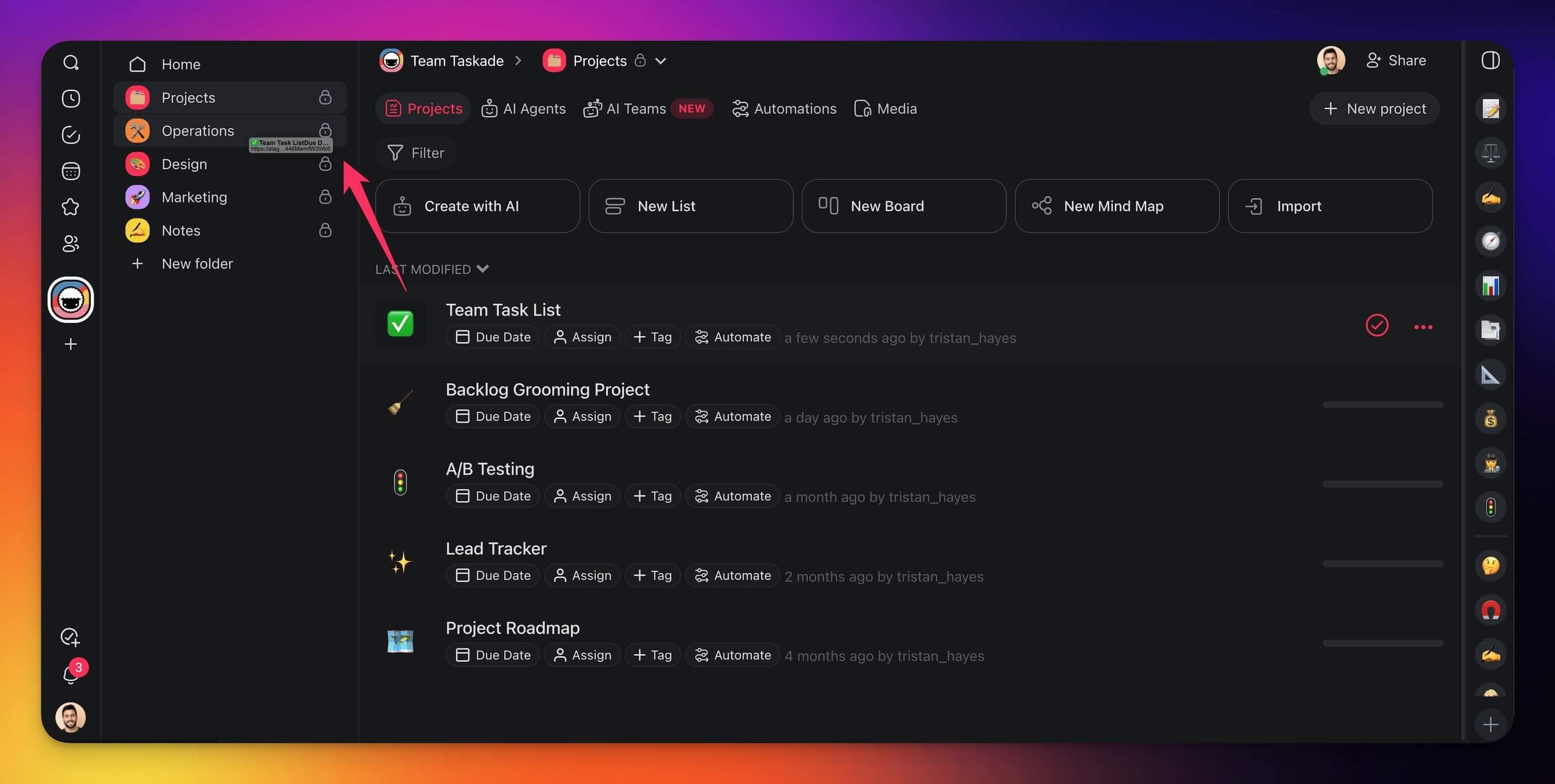This screenshot has height=784, width=1555.
Task: Click the starred favorites icon
Action: (71, 207)
